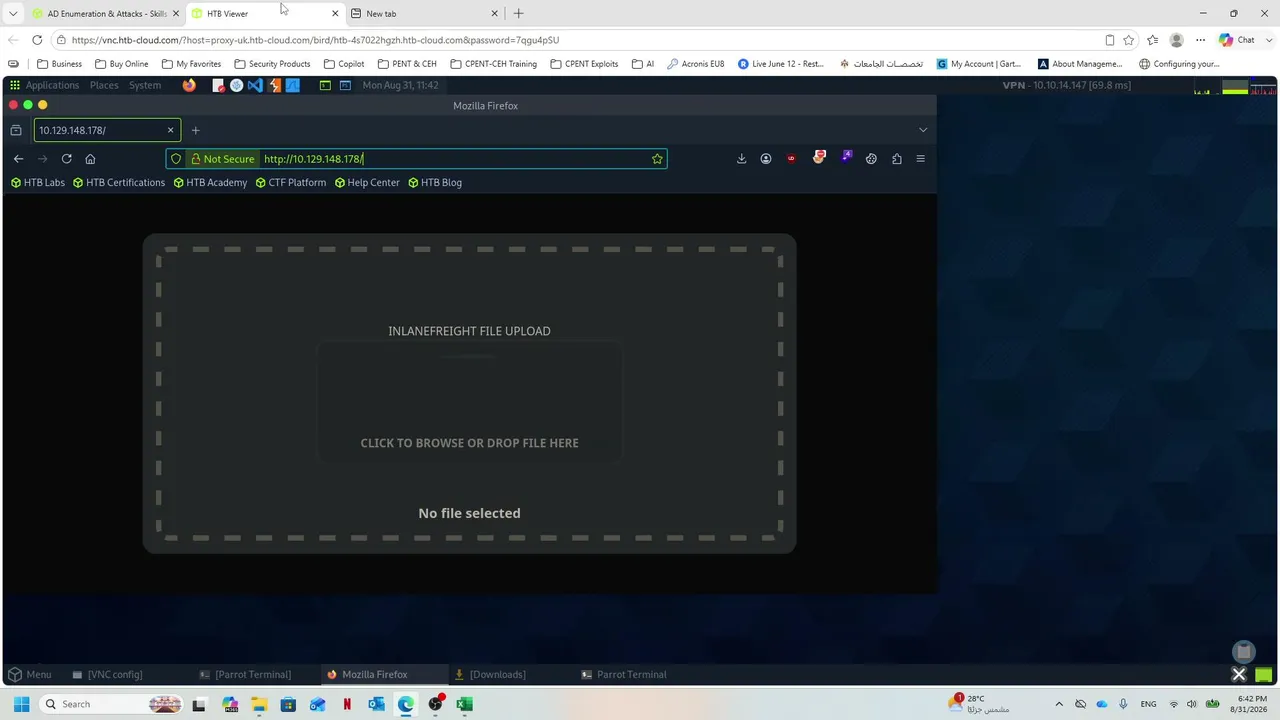The height and width of the screenshot is (720, 1280).
Task: Open the Help Center bookmark
Action: [x=367, y=183]
